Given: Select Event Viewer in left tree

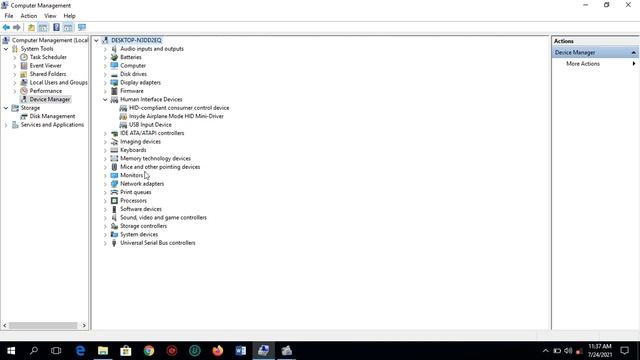Looking at the screenshot, I should [x=46, y=66].
